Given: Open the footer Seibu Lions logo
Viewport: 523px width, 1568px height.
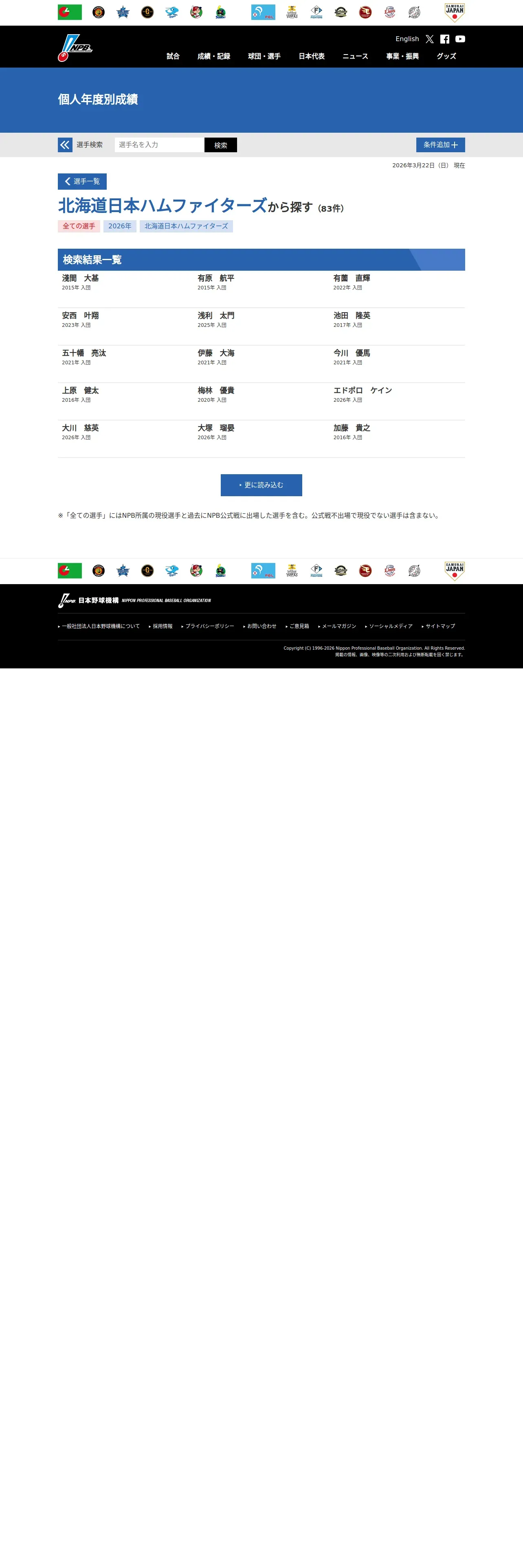Looking at the screenshot, I should pyautogui.click(x=390, y=571).
